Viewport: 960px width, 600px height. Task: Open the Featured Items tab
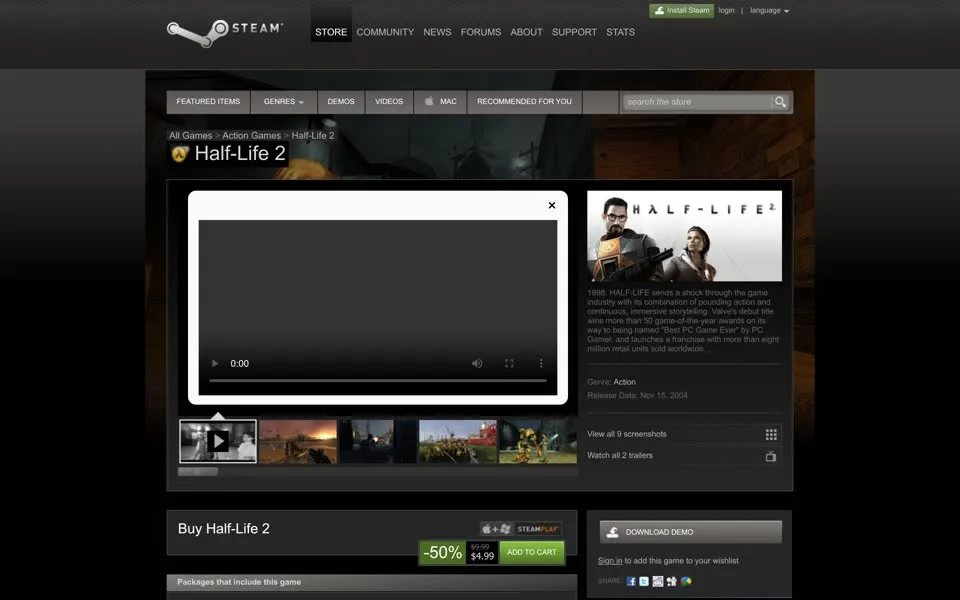[x=208, y=102]
